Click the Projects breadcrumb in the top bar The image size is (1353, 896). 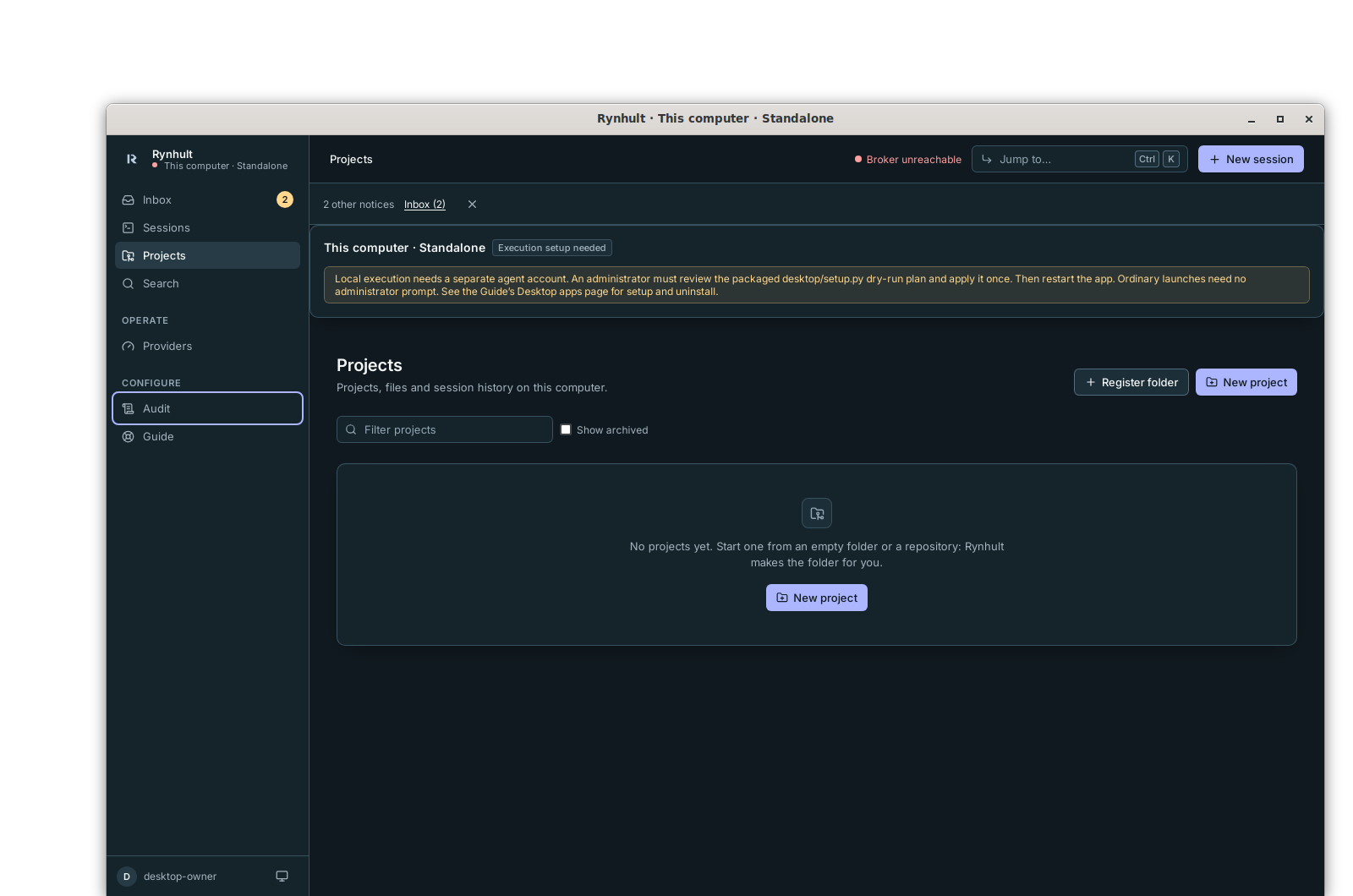(351, 159)
